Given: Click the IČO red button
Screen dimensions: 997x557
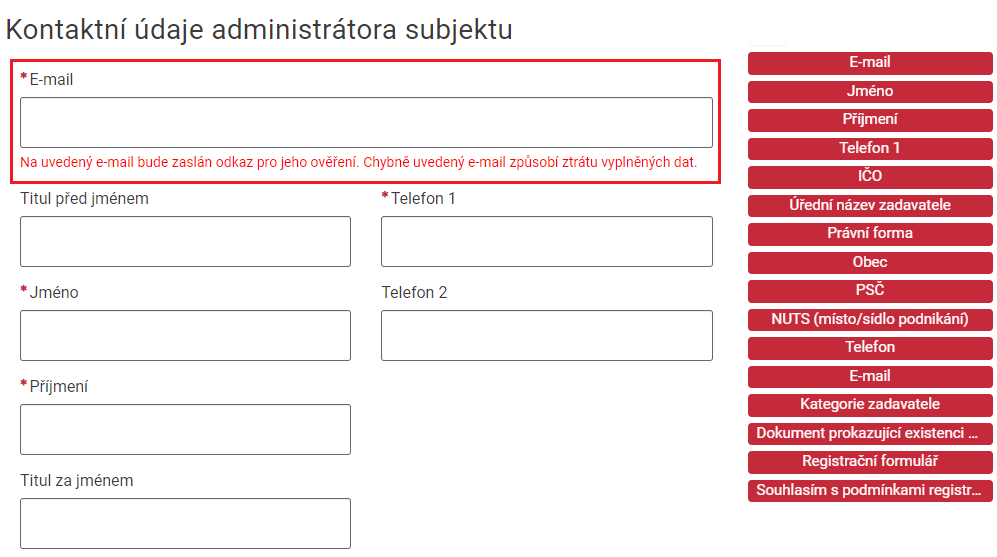Looking at the screenshot, I should (870, 177).
